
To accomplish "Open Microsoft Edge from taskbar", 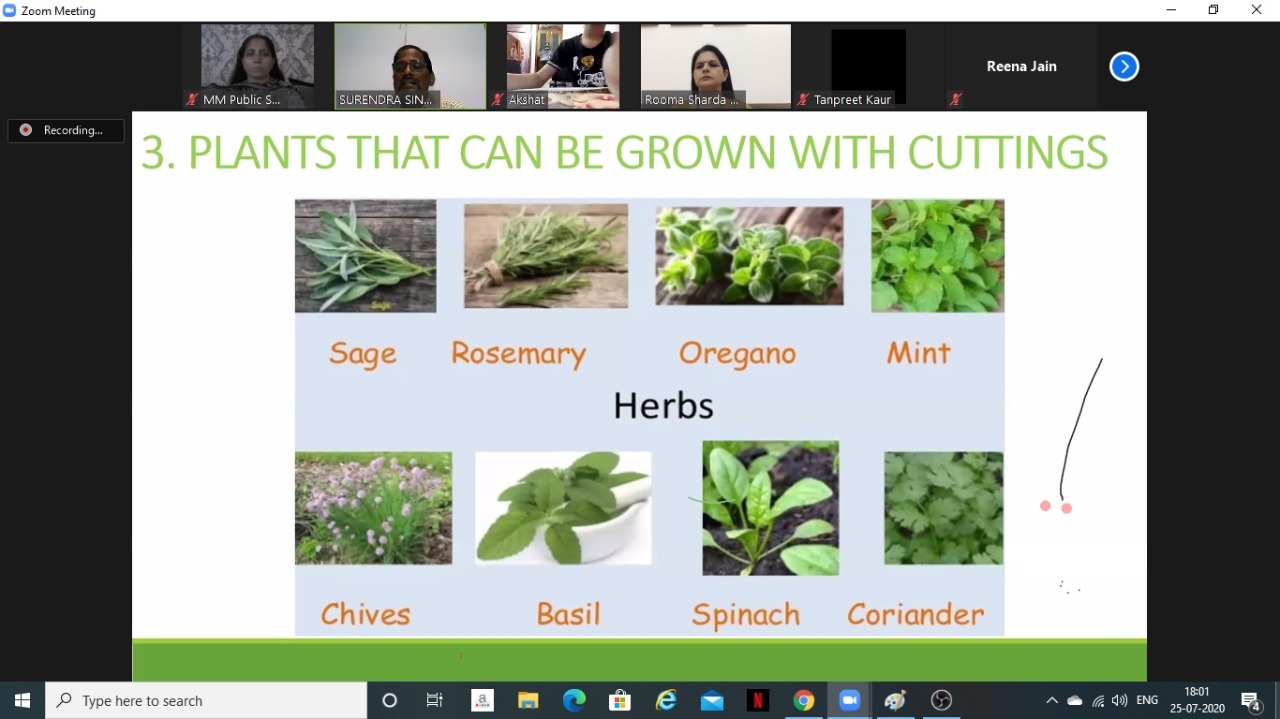I will [x=574, y=701].
